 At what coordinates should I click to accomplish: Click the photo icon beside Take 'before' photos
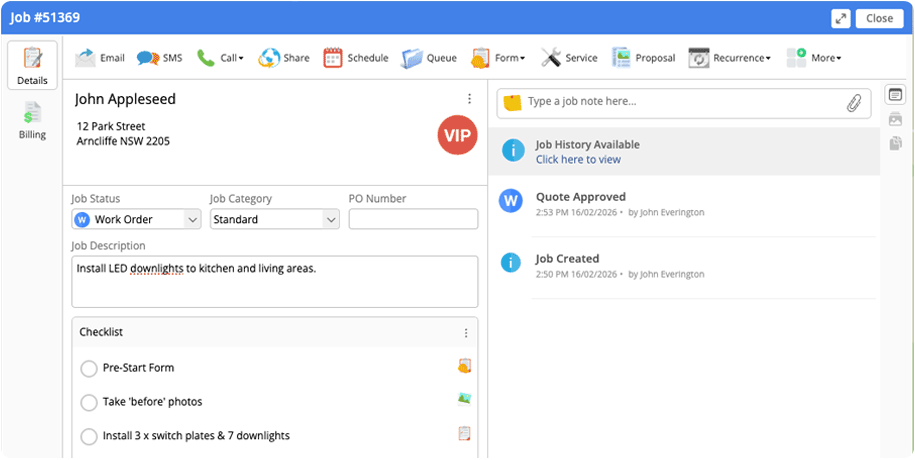tap(465, 399)
